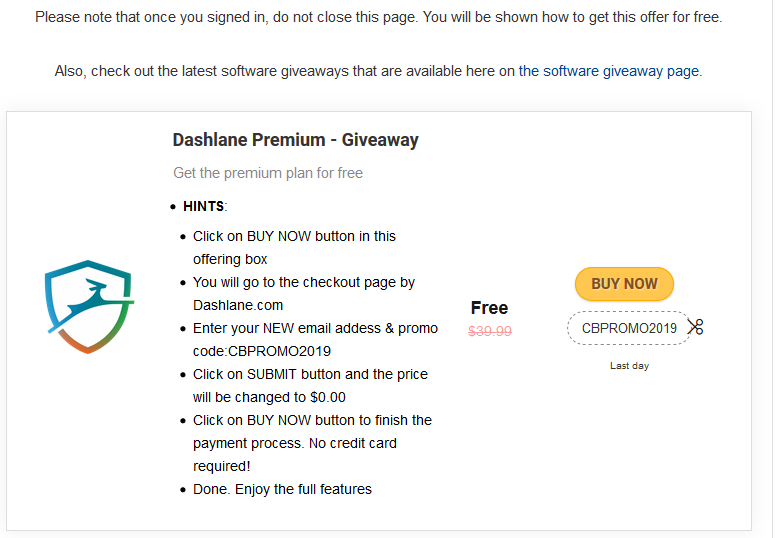Click the Dashlane Premium - Giveaway title
Image resolution: width=775 pixels, height=538 pixels.
click(296, 140)
